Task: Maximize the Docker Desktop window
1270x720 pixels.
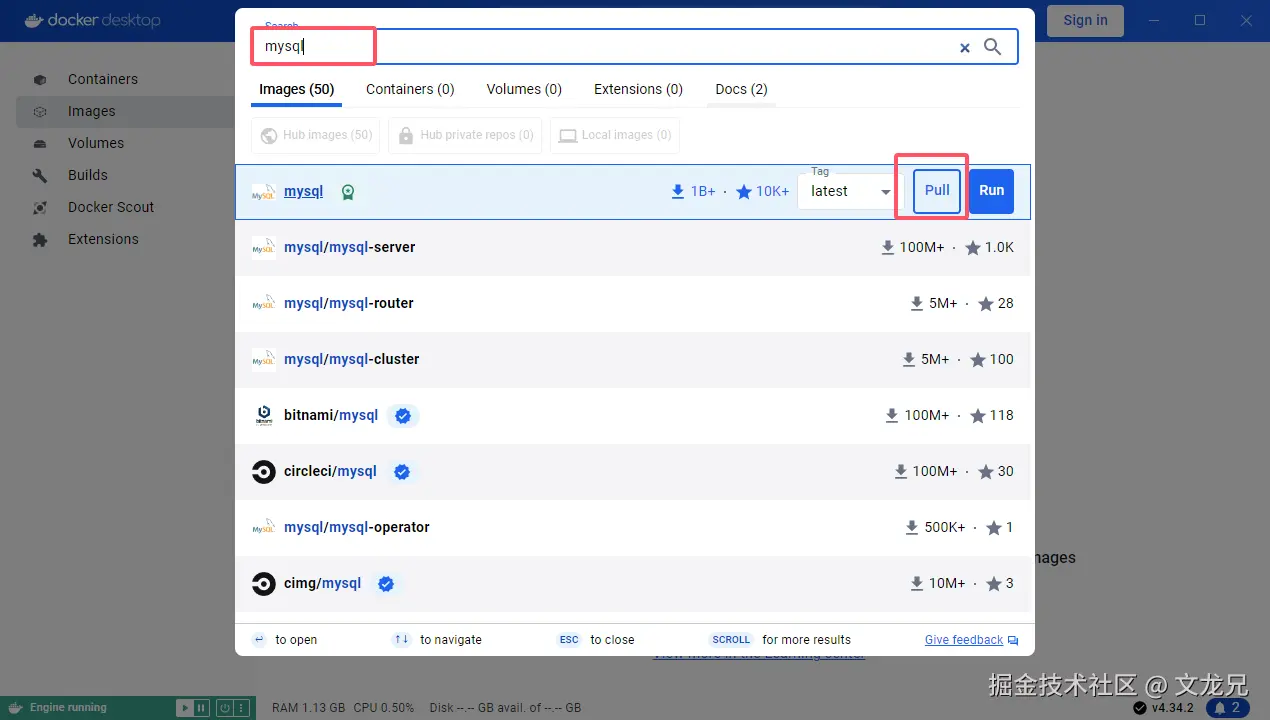Action: click(1200, 20)
